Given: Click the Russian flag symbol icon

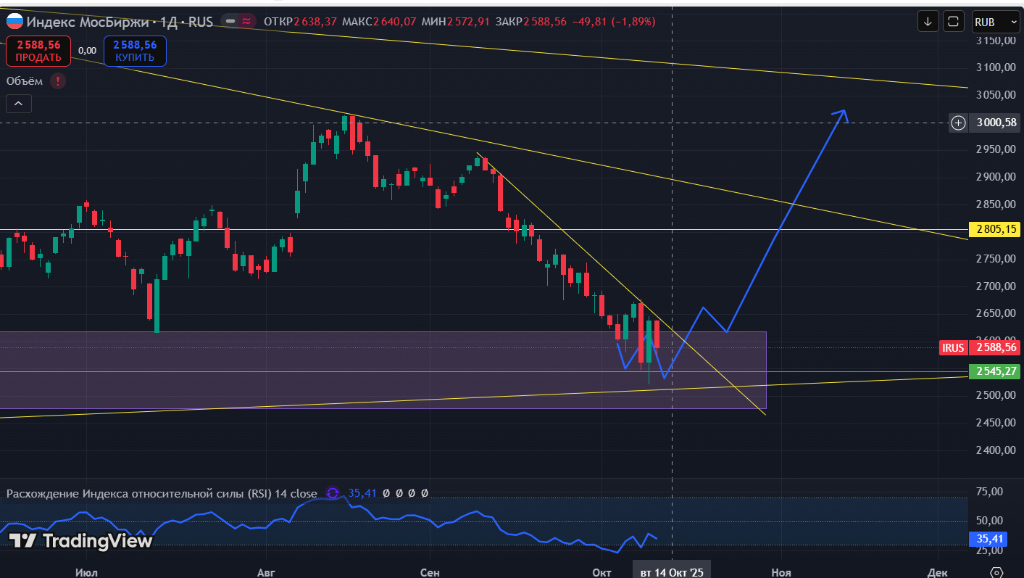Looking at the screenshot, I should click(x=15, y=21).
